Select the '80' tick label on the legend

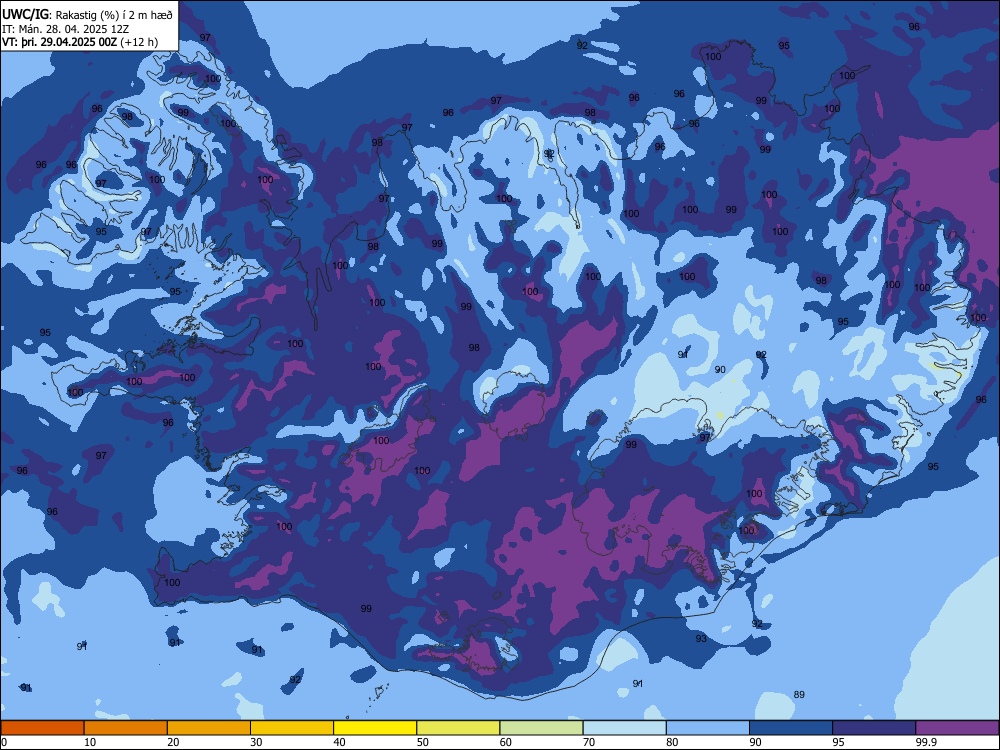click(672, 742)
